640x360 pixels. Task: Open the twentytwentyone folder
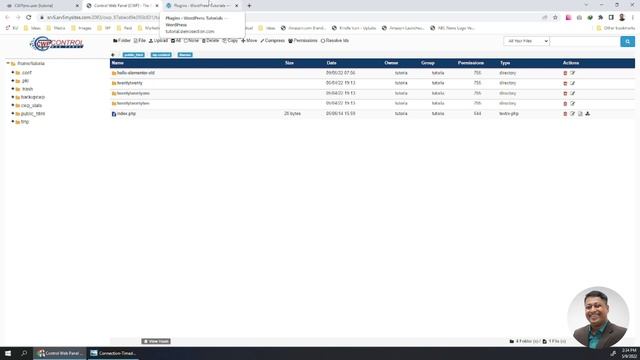point(133,93)
